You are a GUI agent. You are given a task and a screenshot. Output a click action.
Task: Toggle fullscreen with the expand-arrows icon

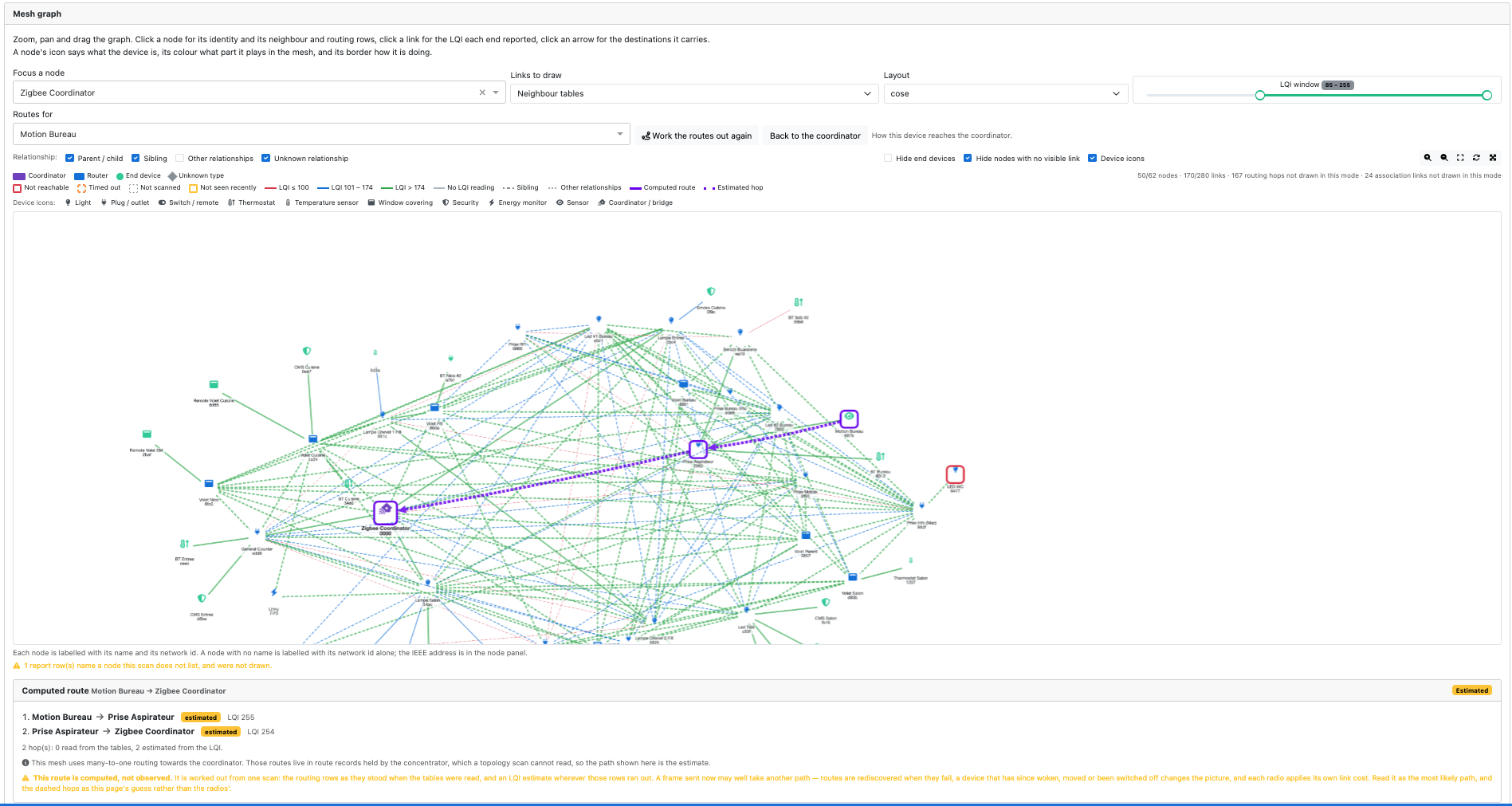pyautogui.click(x=1493, y=158)
